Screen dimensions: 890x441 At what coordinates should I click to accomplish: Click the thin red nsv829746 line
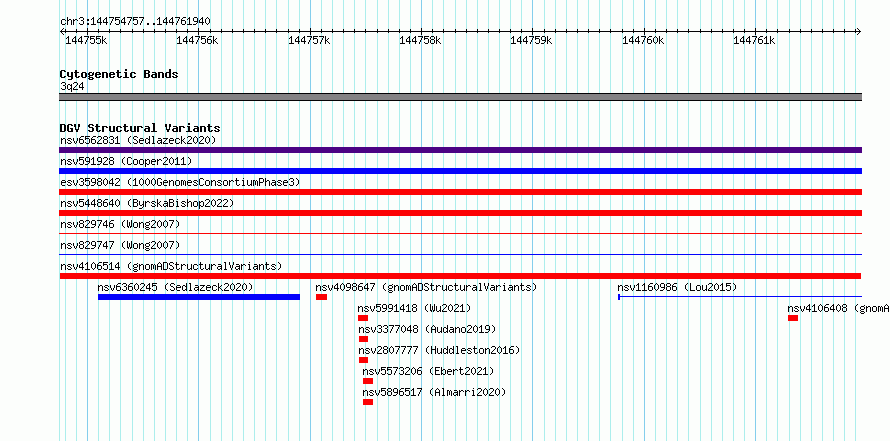click(x=460, y=233)
